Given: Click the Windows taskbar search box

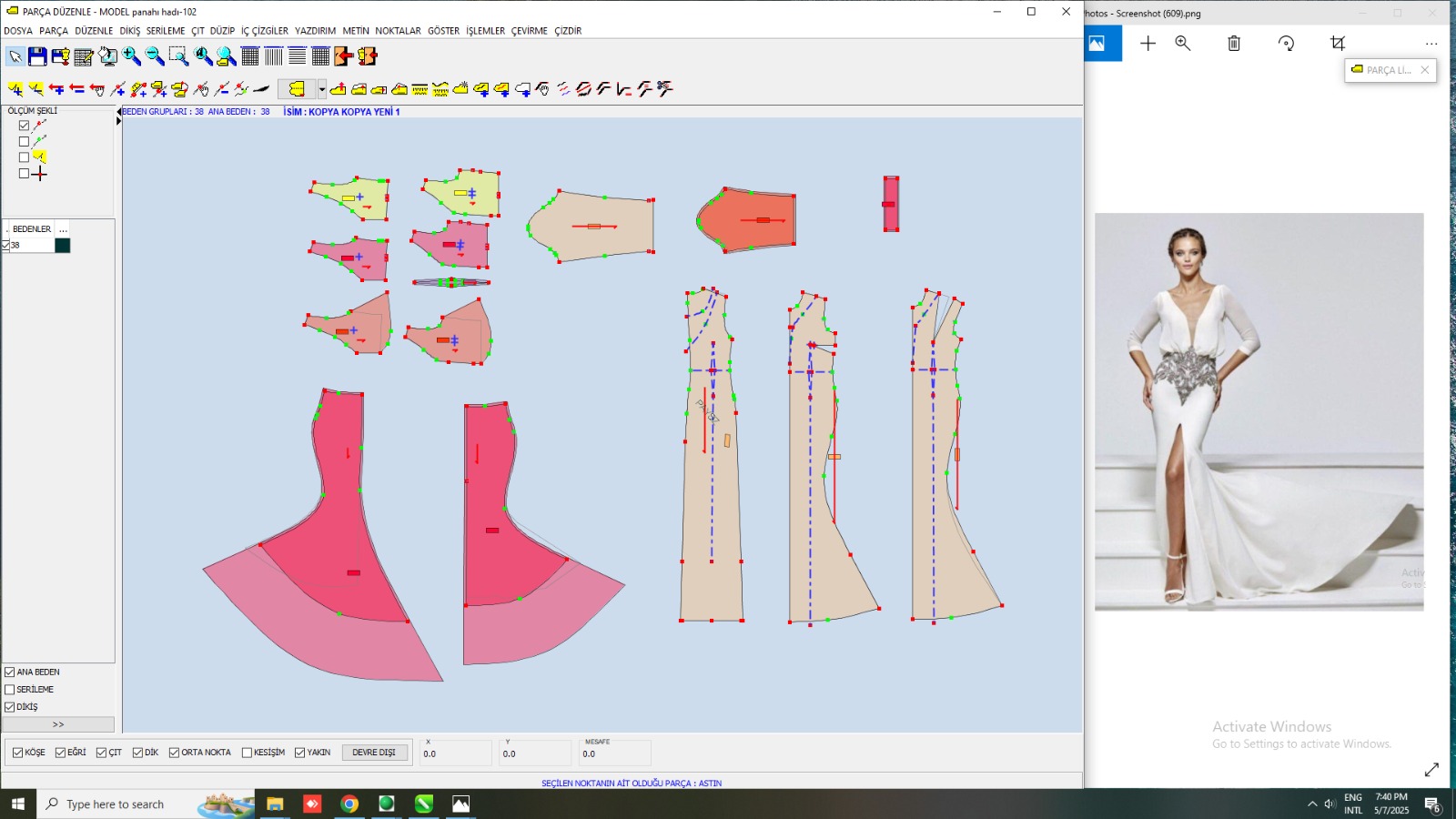Looking at the screenshot, I should pos(116,804).
